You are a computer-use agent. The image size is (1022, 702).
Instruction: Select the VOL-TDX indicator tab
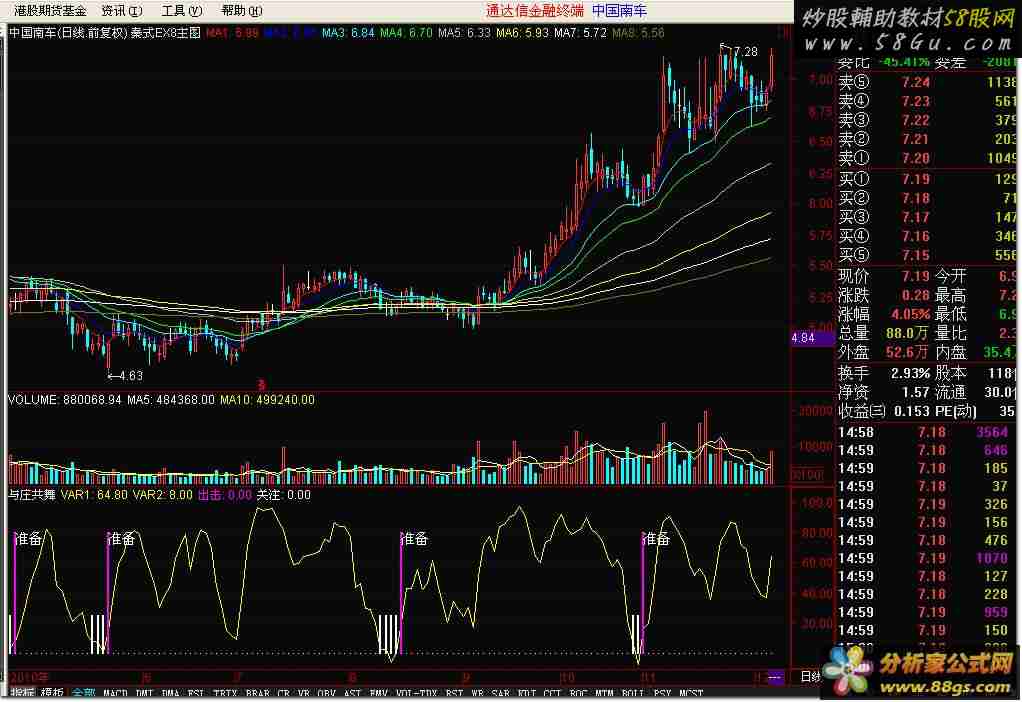416,694
